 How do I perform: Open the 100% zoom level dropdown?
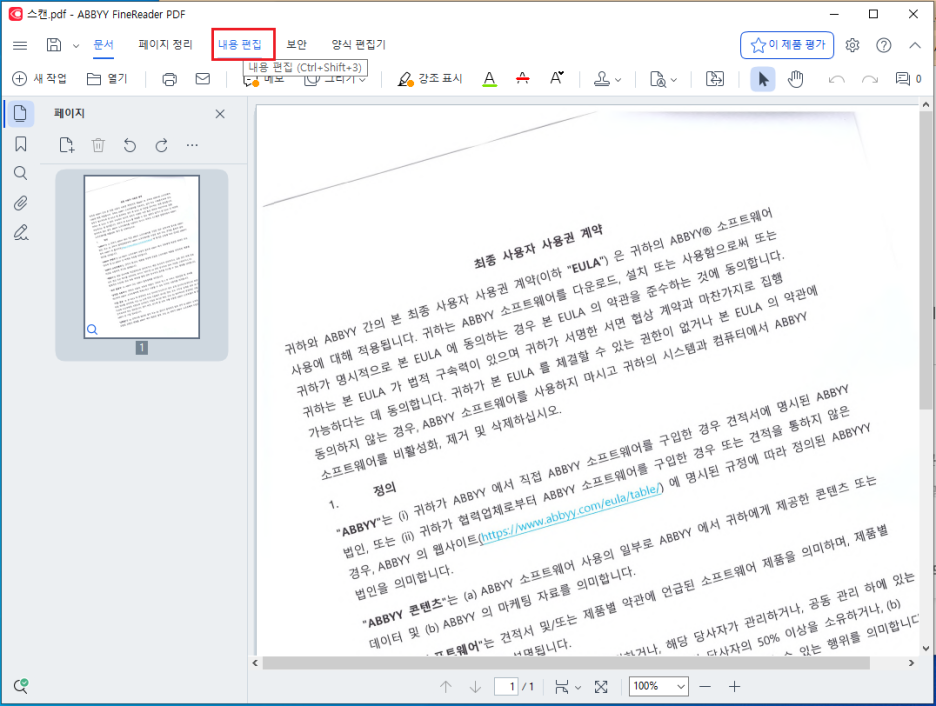pos(658,686)
